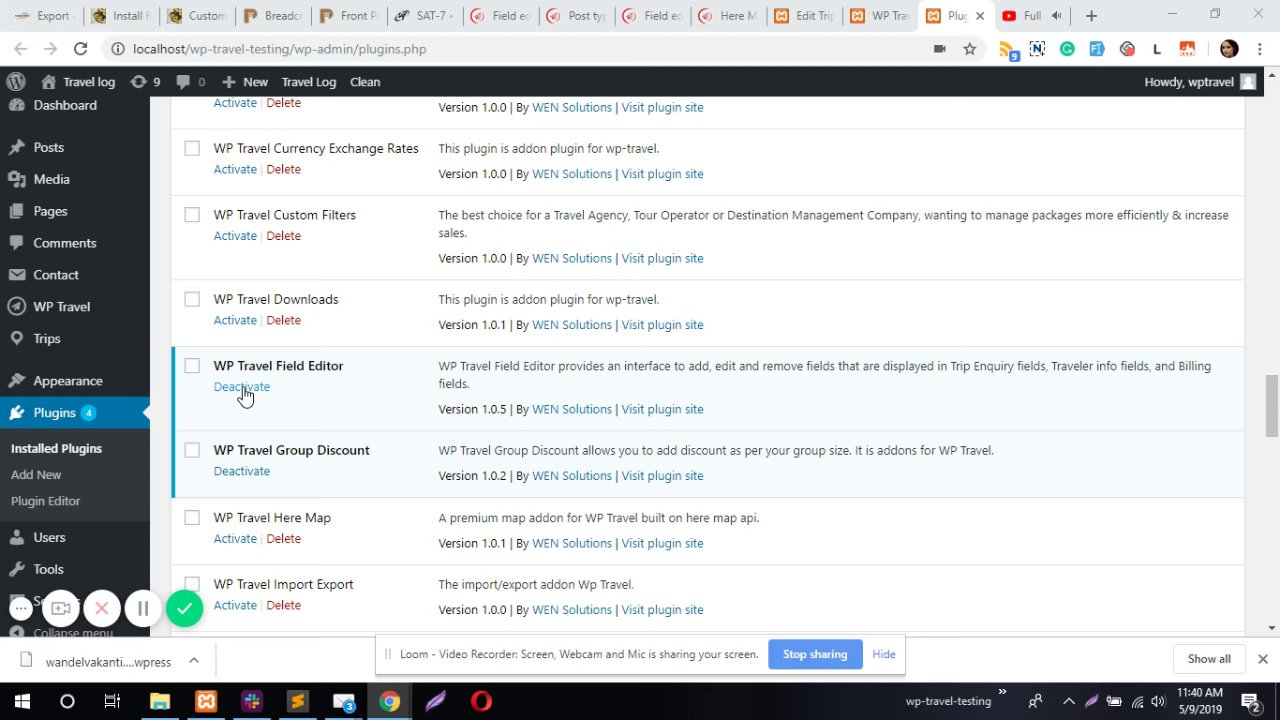Stop sharing the Loom screen
This screenshot has width=1280, height=720.
[815, 654]
